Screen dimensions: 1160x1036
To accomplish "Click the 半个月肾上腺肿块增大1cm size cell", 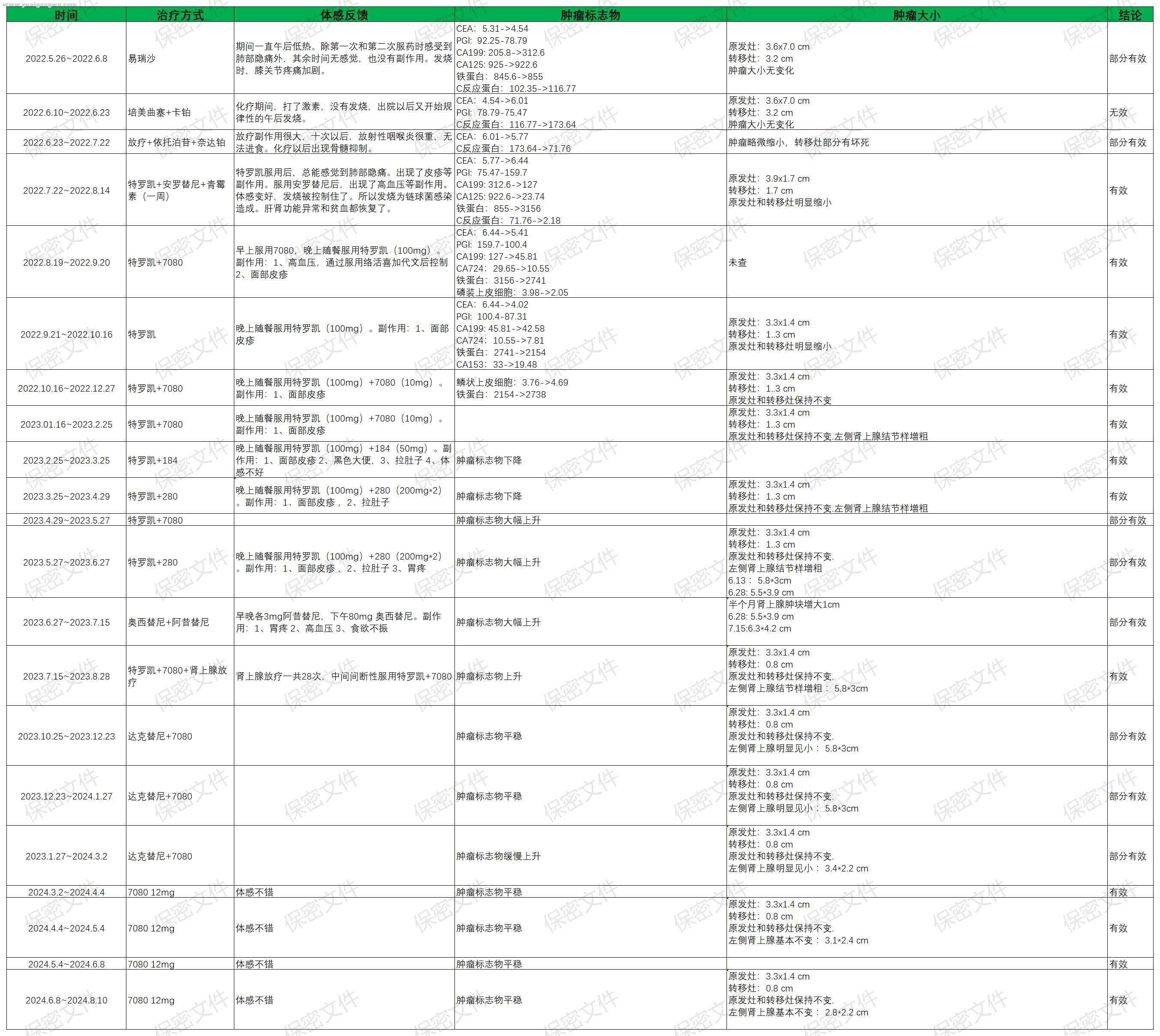I will 916,622.
